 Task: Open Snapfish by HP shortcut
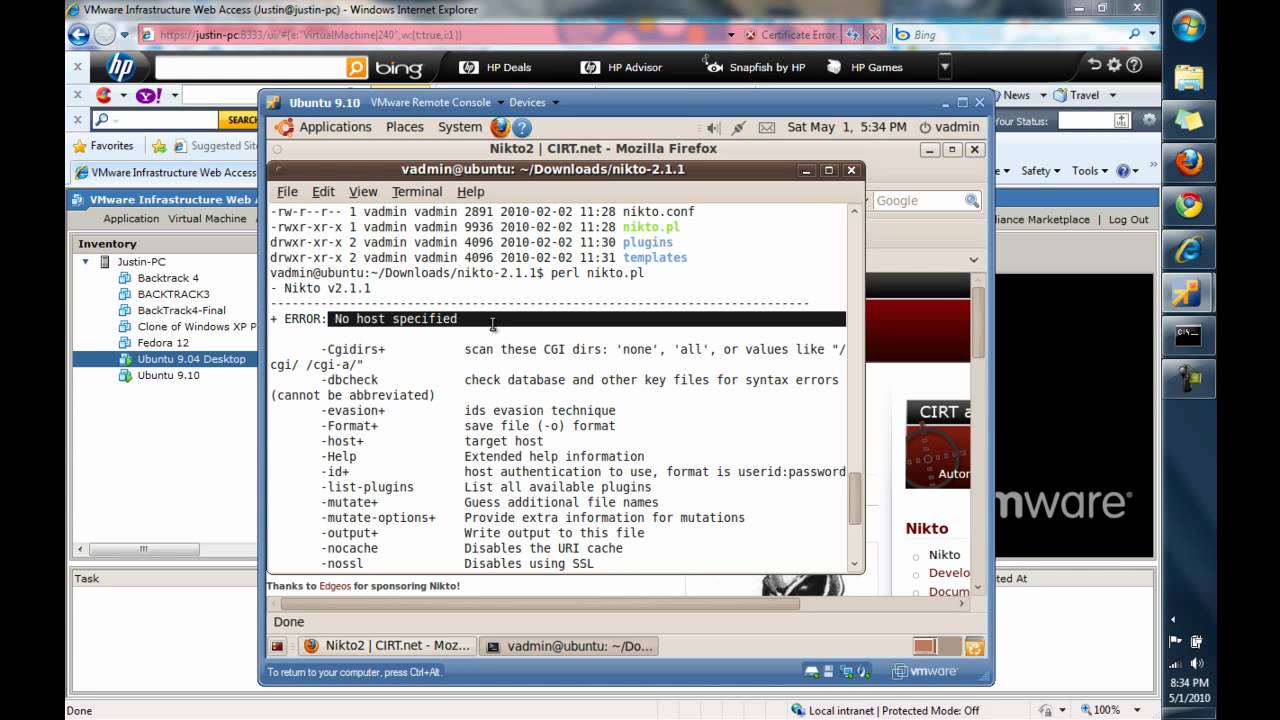click(754, 67)
